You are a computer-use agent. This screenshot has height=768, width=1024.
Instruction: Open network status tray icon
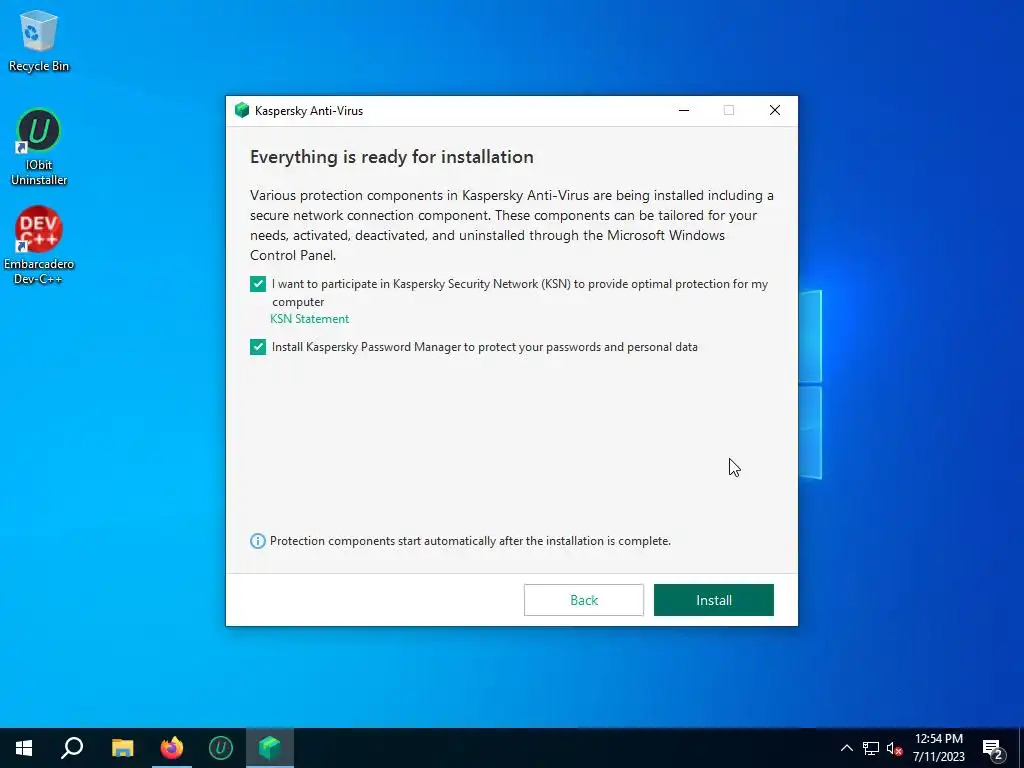click(871, 748)
